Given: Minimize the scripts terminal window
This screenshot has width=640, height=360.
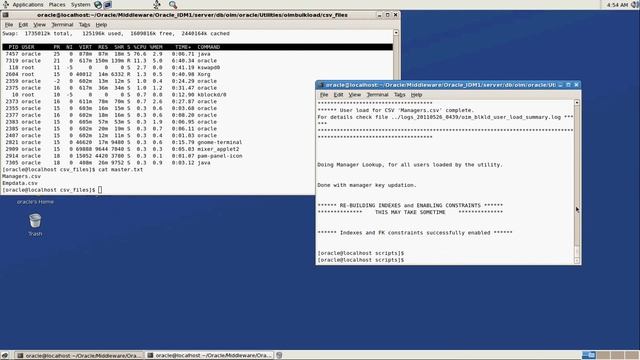Looking at the screenshot, I should [560, 85].
